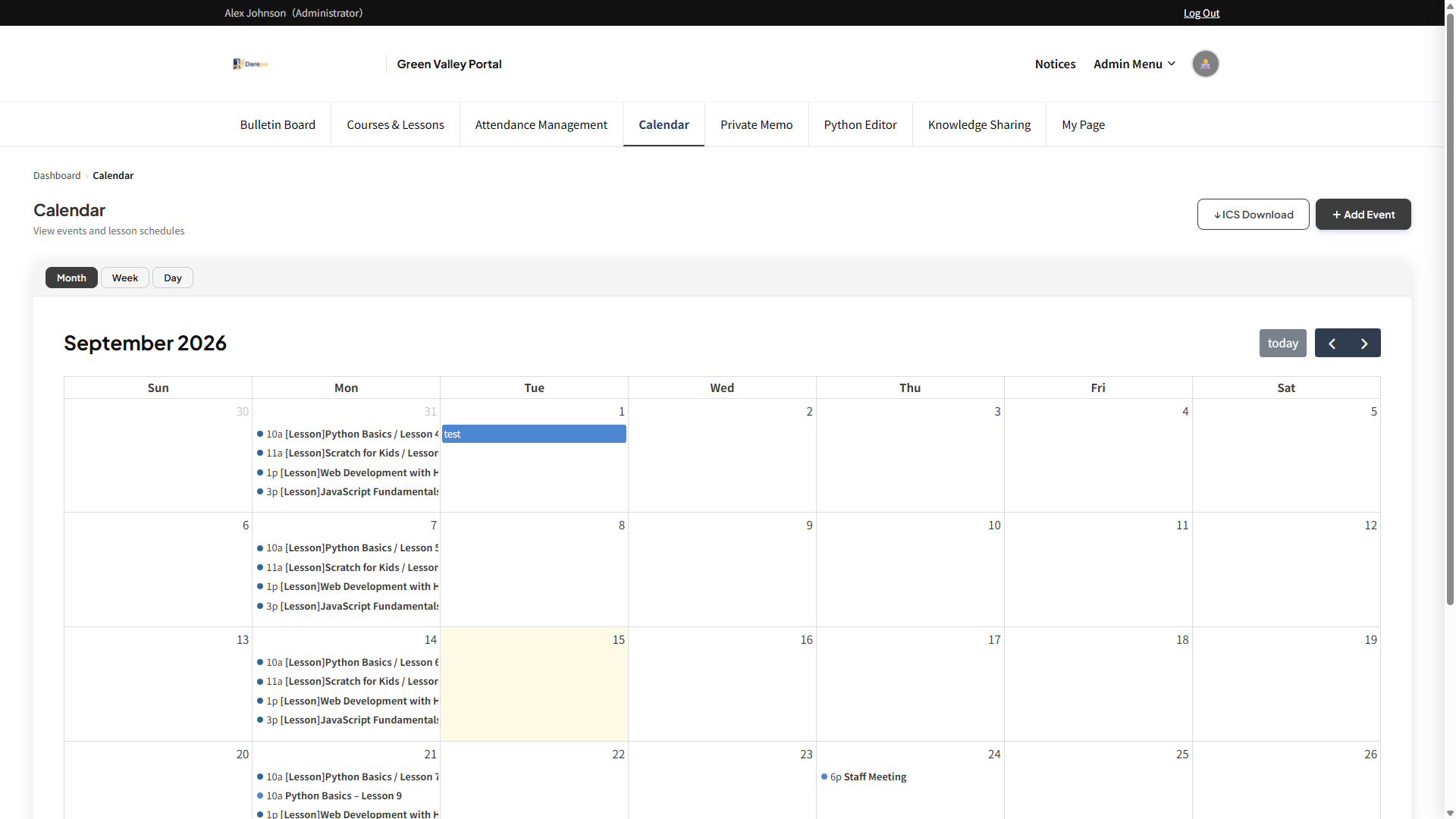Open the My Page tab

(x=1083, y=124)
